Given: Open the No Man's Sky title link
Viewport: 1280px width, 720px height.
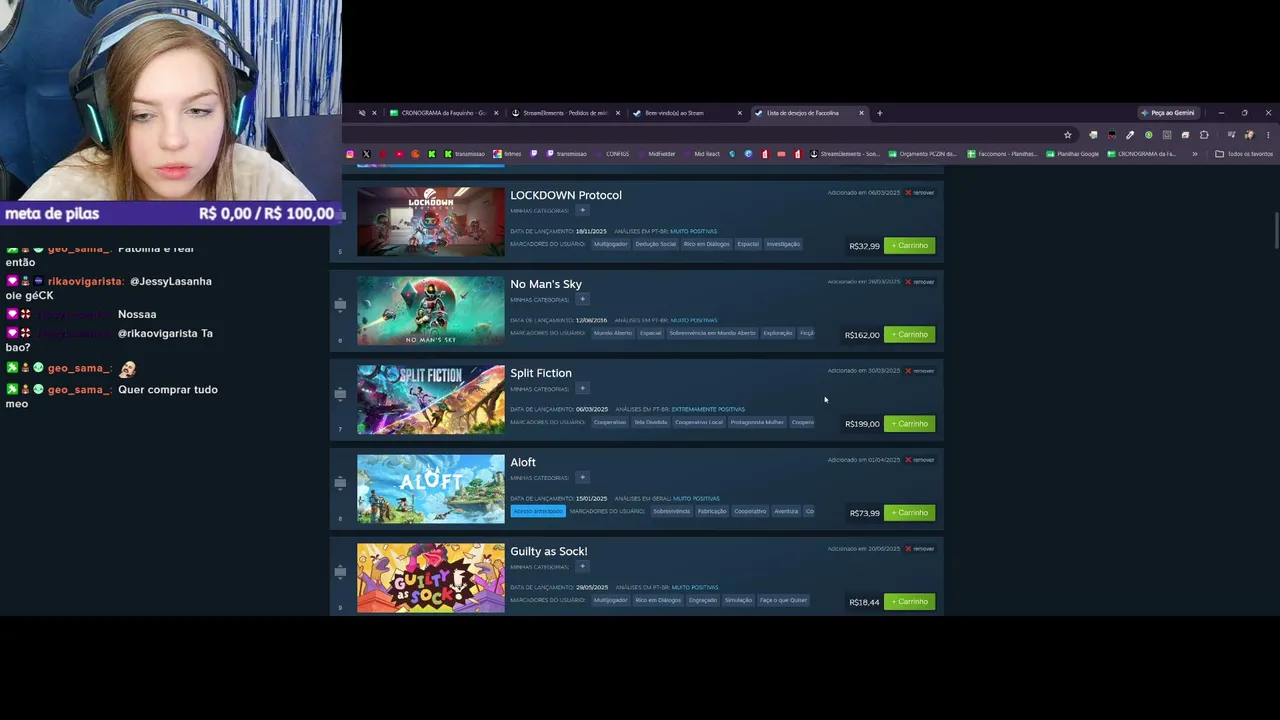Looking at the screenshot, I should pos(546,285).
